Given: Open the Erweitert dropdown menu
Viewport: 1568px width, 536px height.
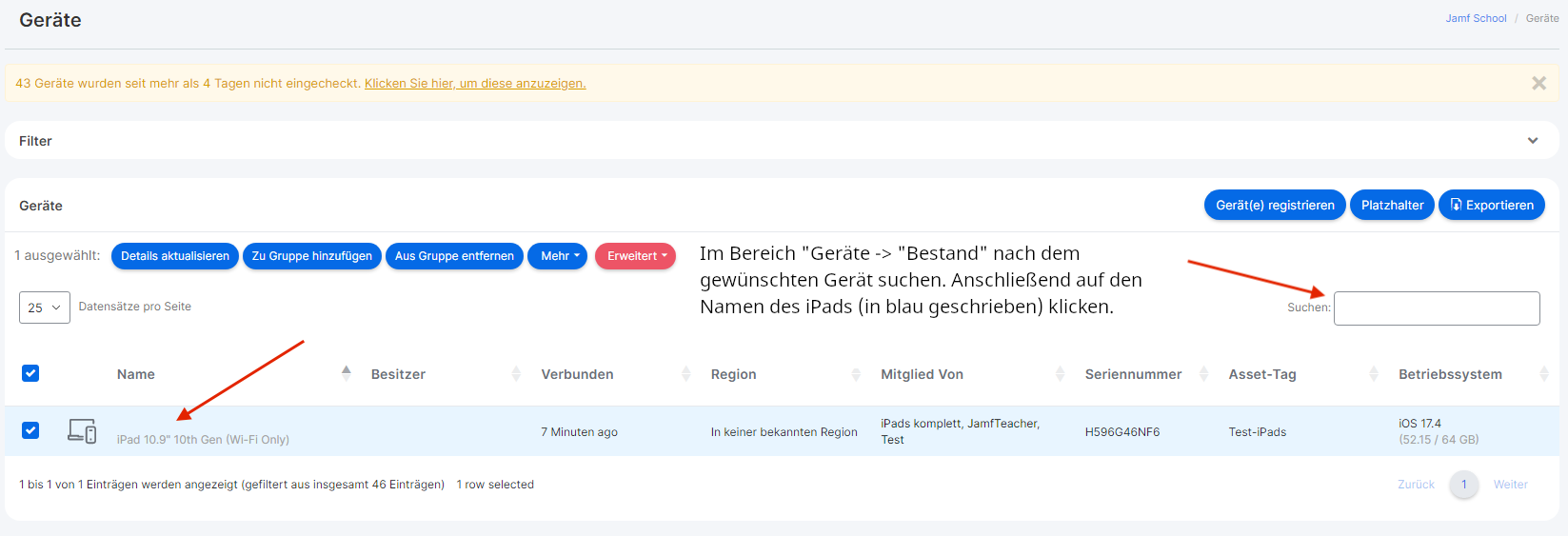Looking at the screenshot, I should click(635, 256).
